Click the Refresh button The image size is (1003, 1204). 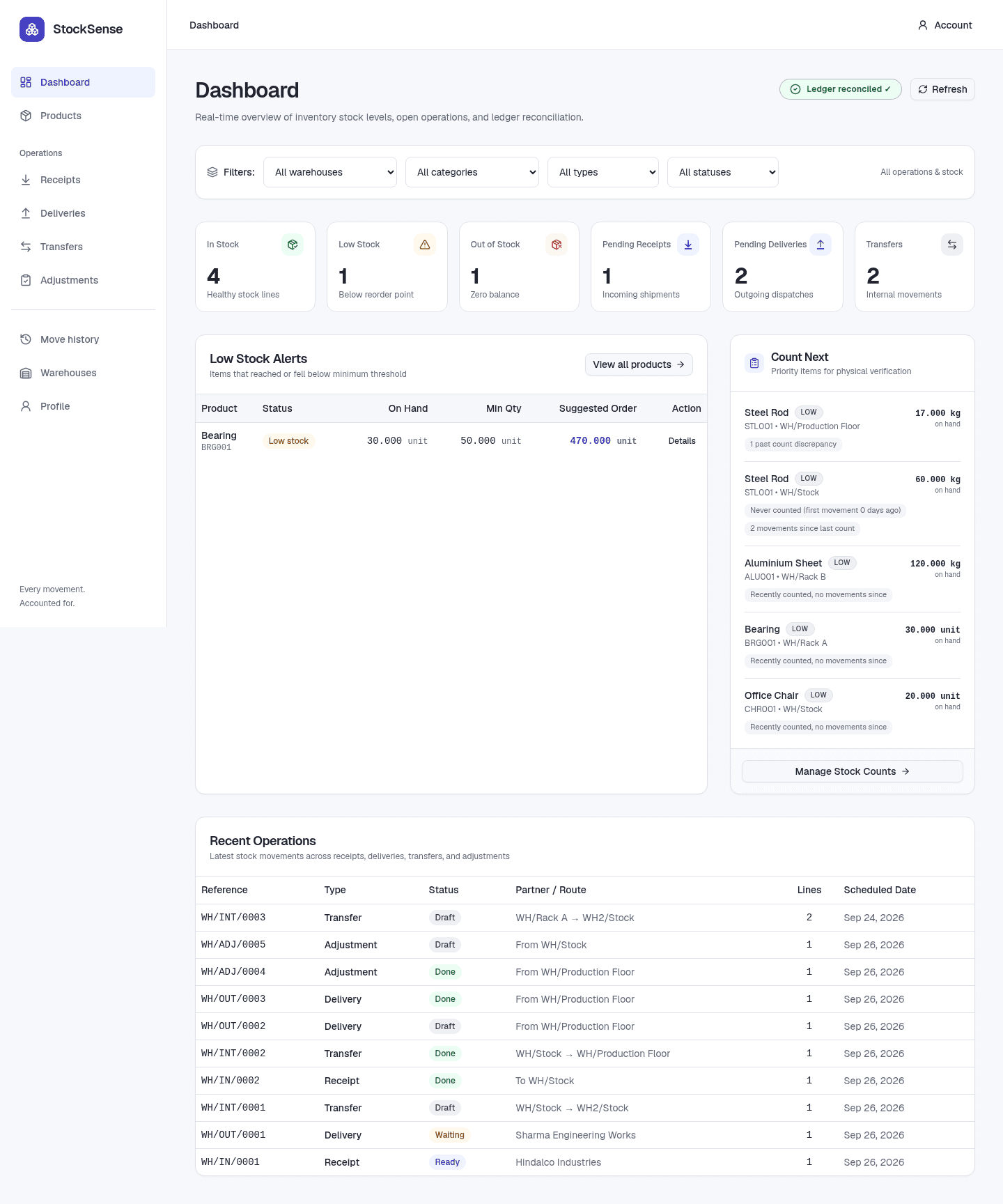pyautogui.click(x=942, y=89)
